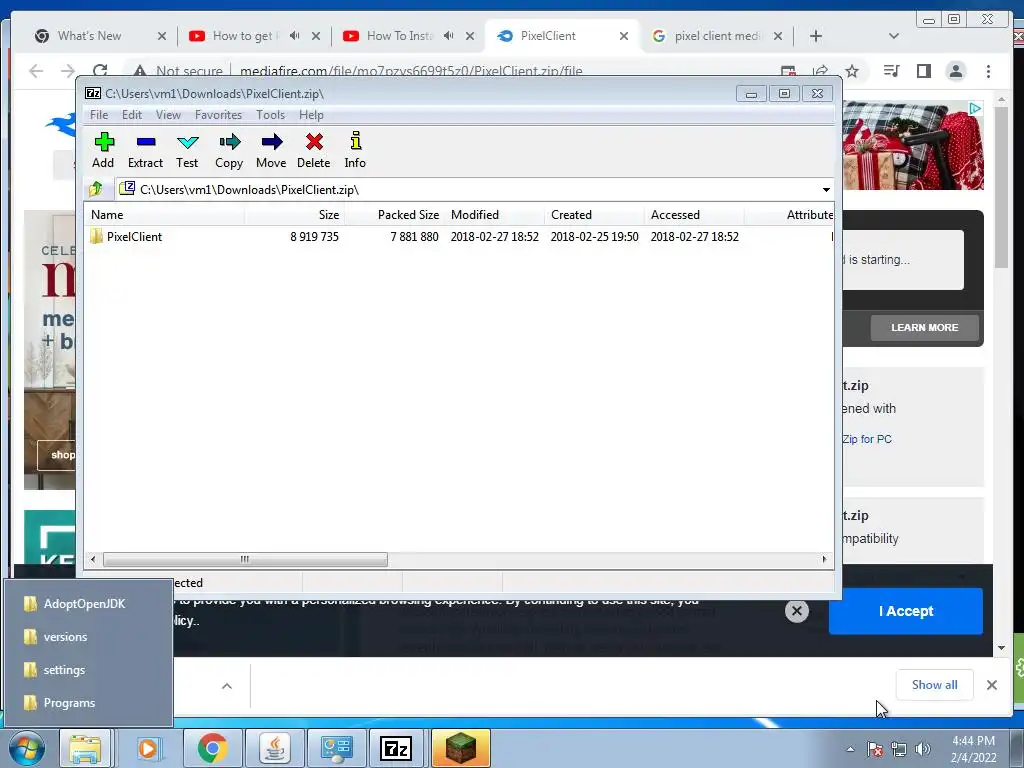Open the Tools menu in 7-Zip
The image size is (1024, 768).
point(270,115)
